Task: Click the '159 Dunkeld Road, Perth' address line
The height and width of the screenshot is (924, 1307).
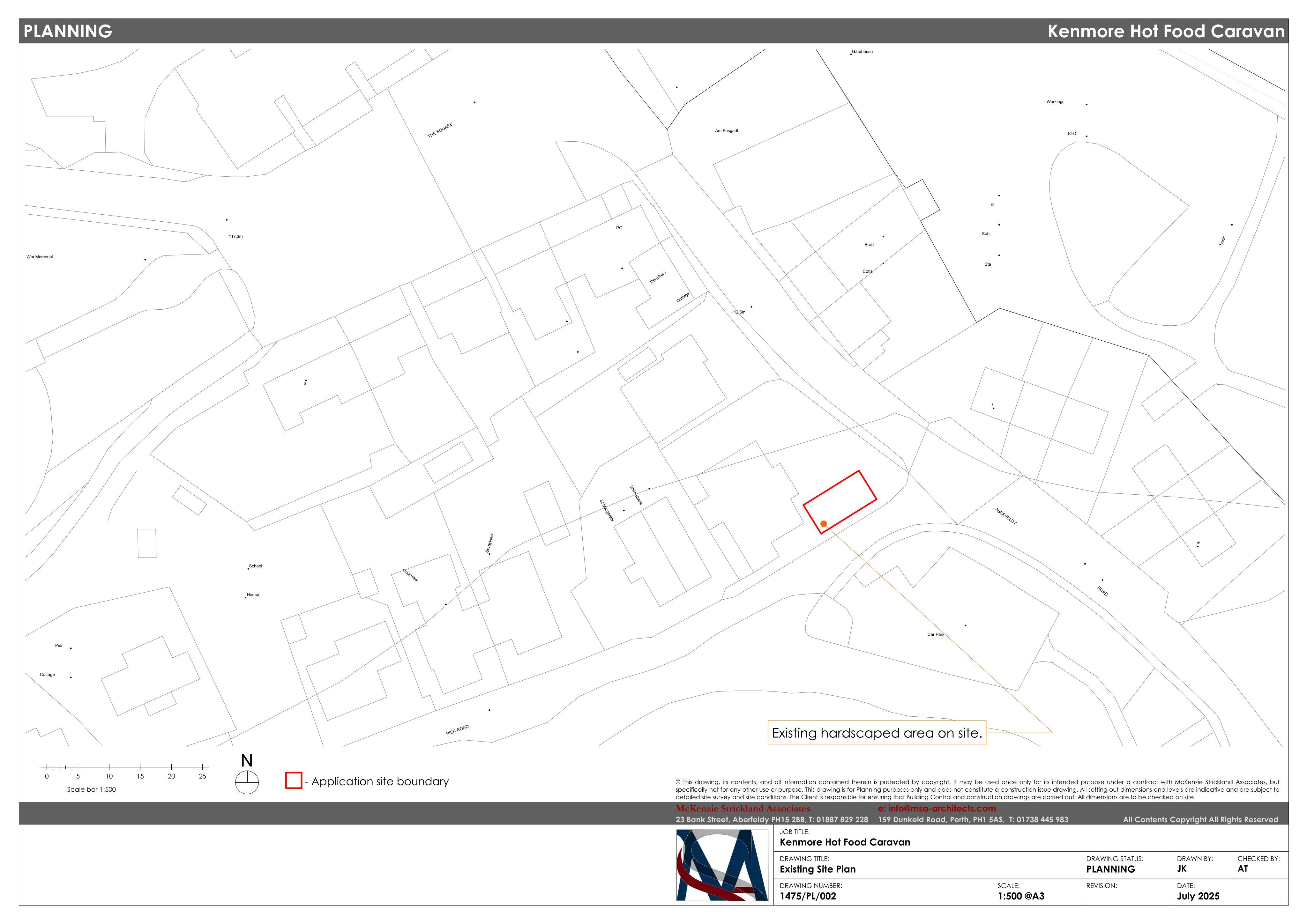Action: click(973, 820)
